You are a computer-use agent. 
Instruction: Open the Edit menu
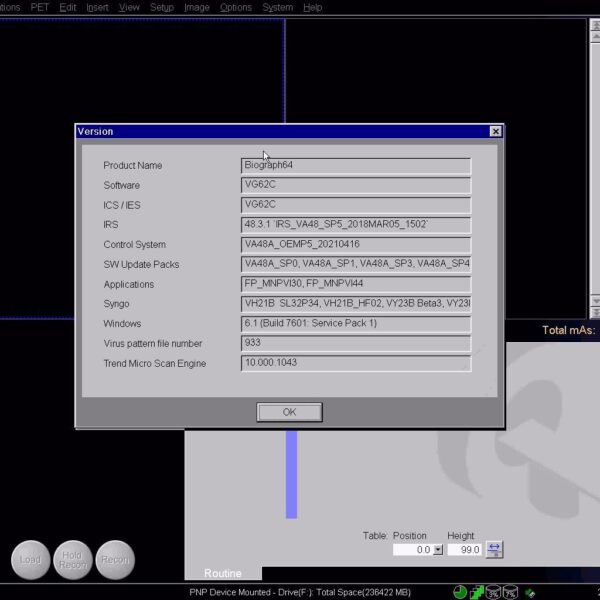coord(68,7)
